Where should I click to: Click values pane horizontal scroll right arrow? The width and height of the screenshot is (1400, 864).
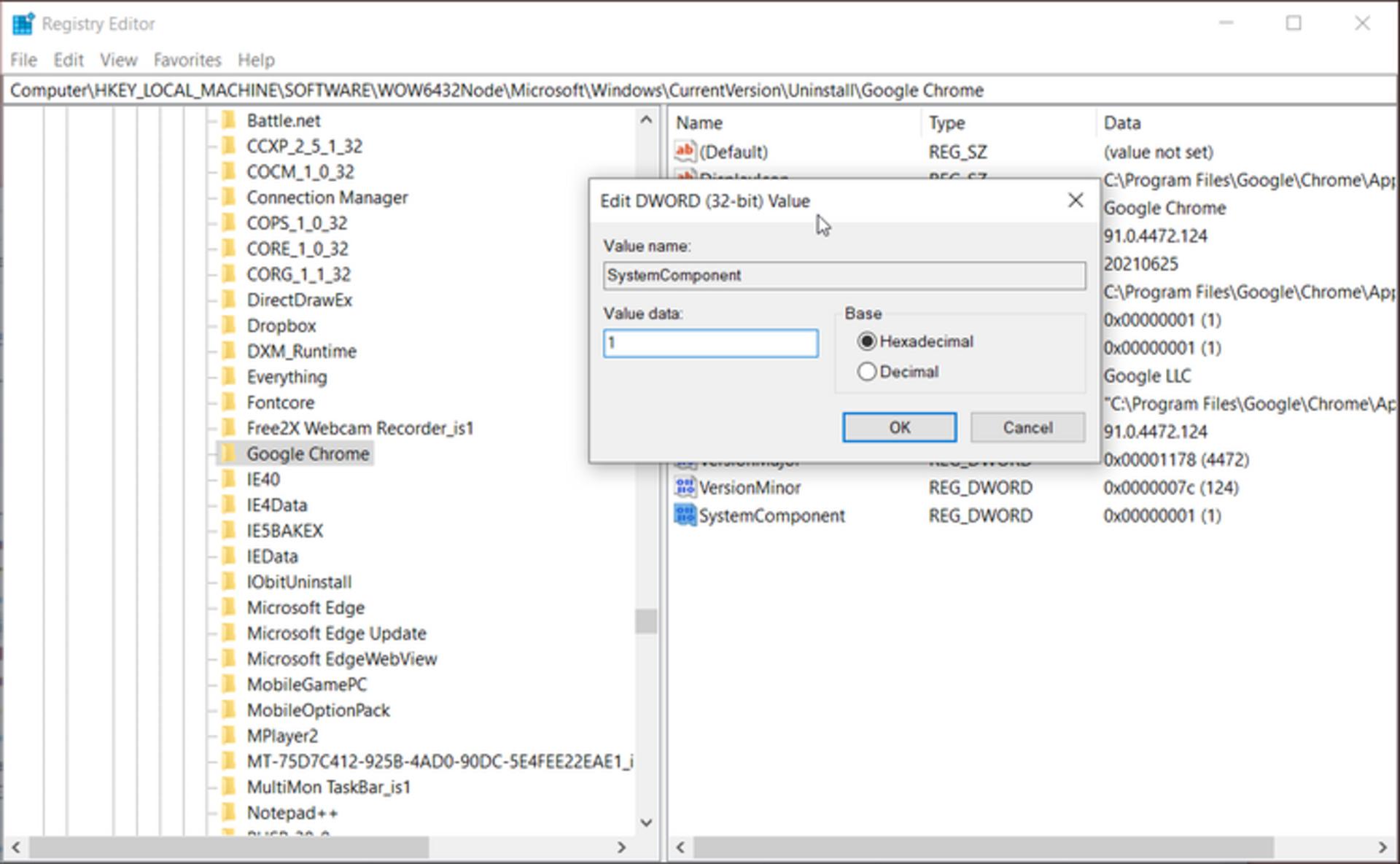1382,847
